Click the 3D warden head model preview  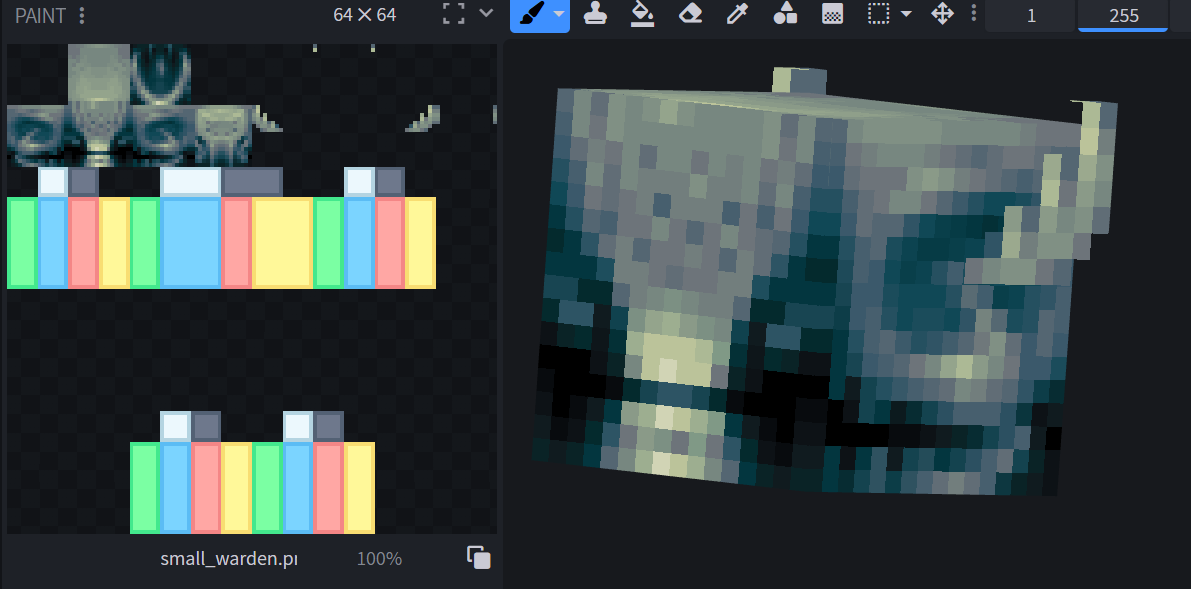tap(824, 281)
